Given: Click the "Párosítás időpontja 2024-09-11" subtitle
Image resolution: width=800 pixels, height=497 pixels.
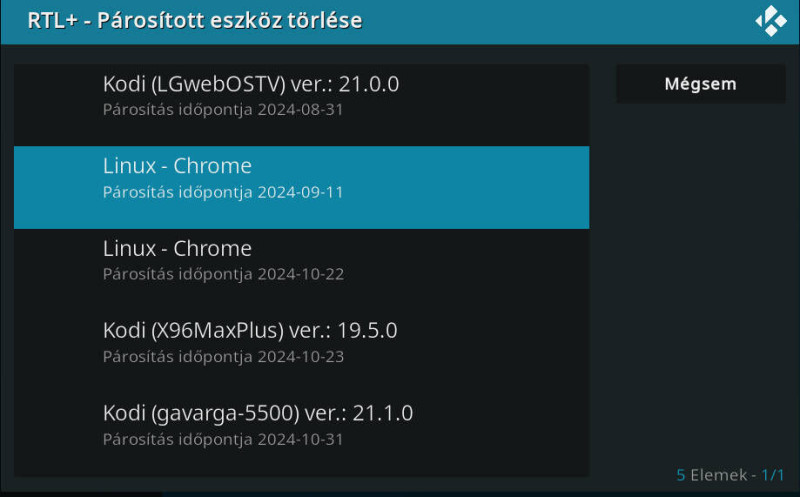Looking at the screenshot, I should pos(223,192).
